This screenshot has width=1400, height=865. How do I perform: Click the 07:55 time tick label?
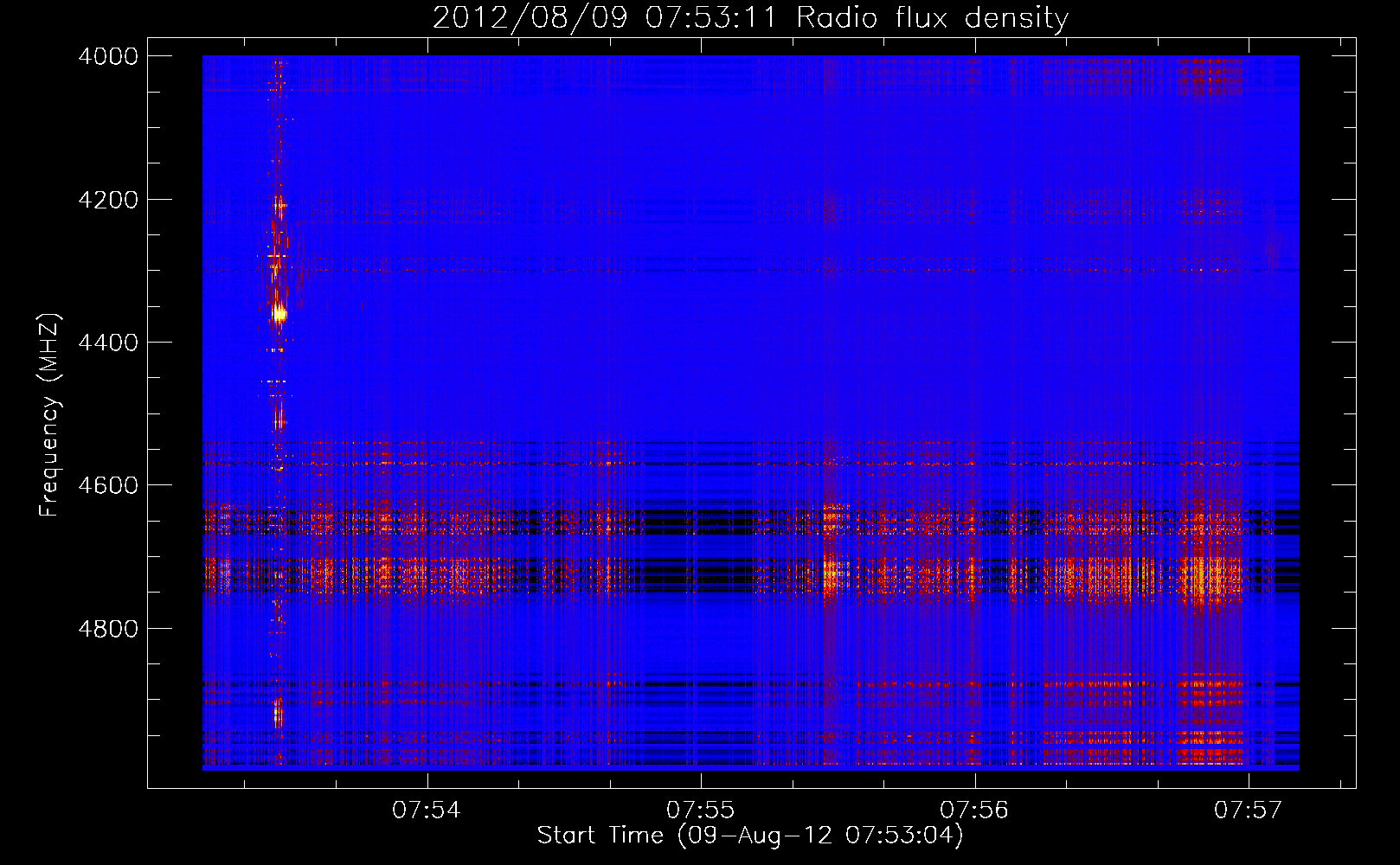coord(700,810)
